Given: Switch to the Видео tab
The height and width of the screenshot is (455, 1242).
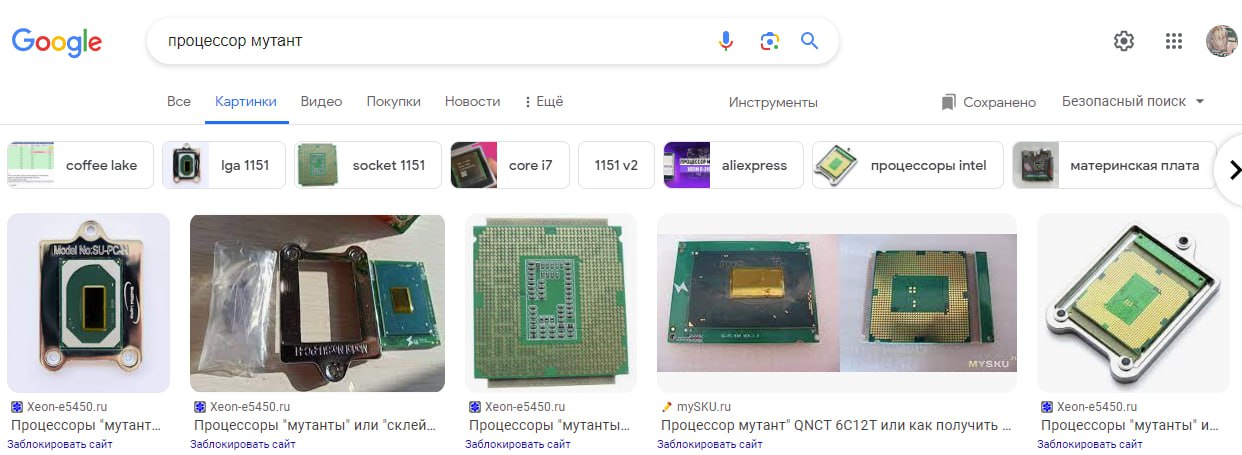Looking at the screenshot, I should (x=321, y=102).
